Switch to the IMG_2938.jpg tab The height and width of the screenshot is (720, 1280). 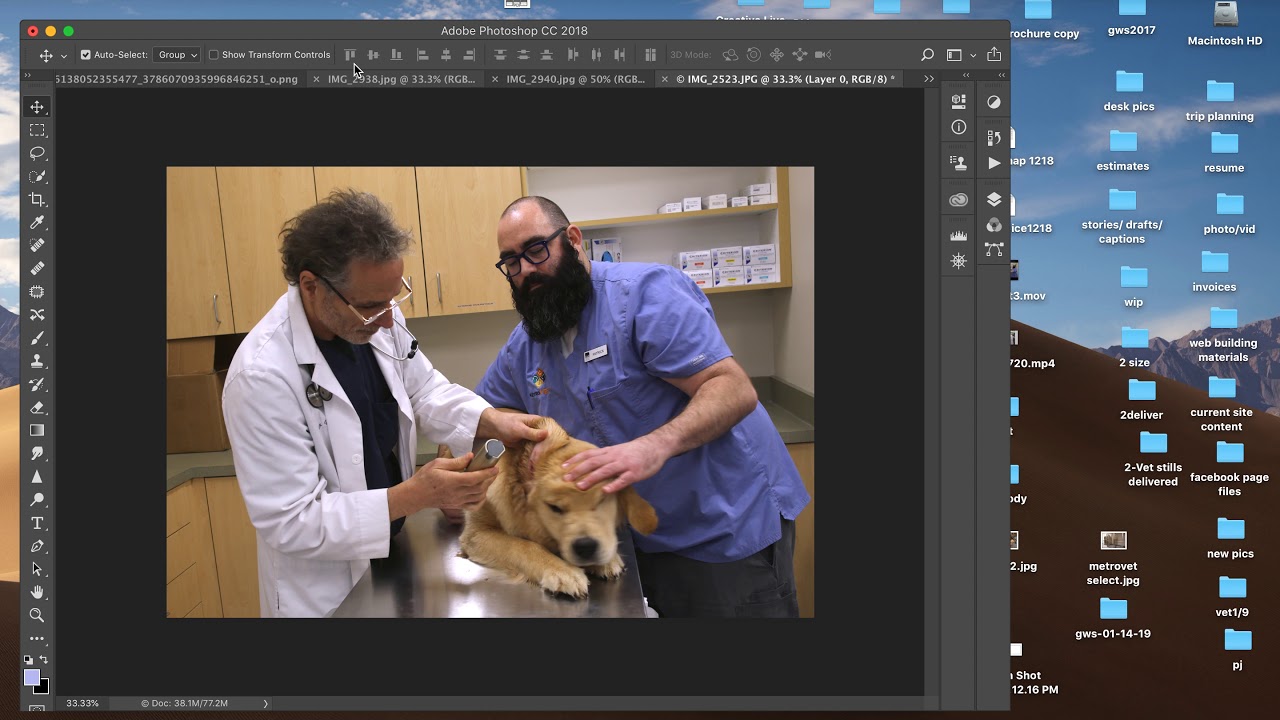tap(401, 79)
